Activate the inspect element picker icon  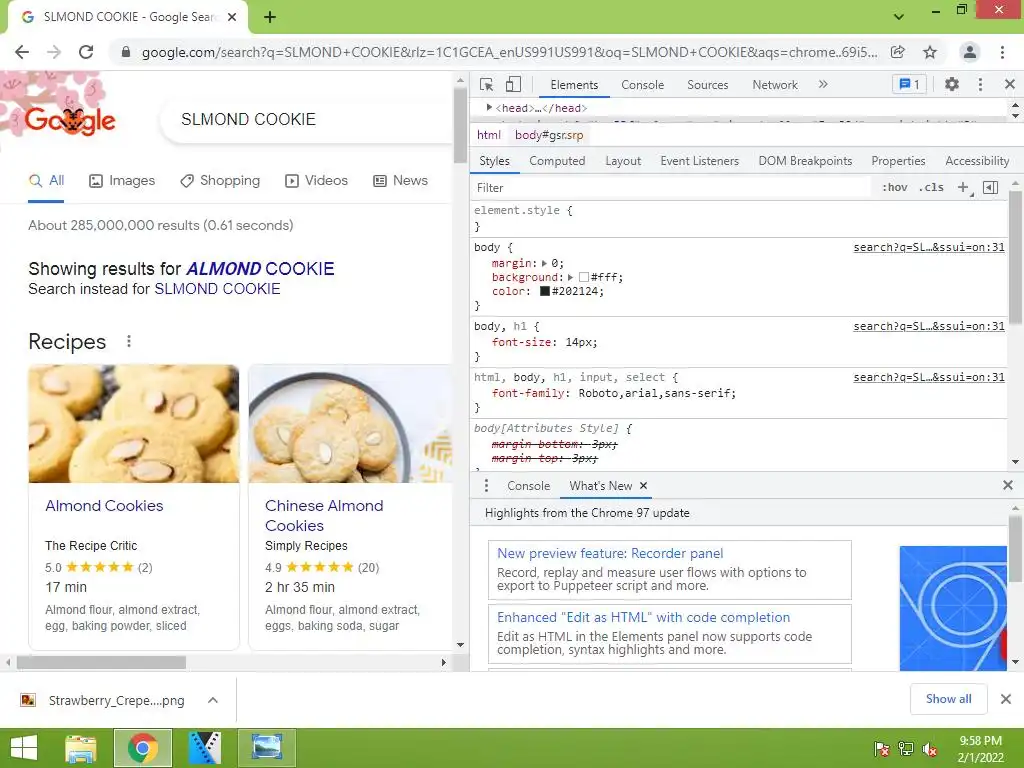[x=486, y=84]
